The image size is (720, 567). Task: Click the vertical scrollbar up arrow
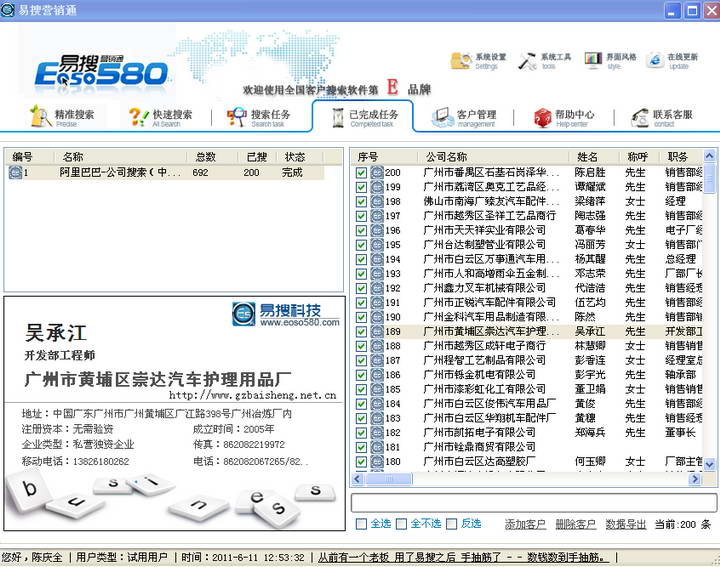click(x=709, y=156)
